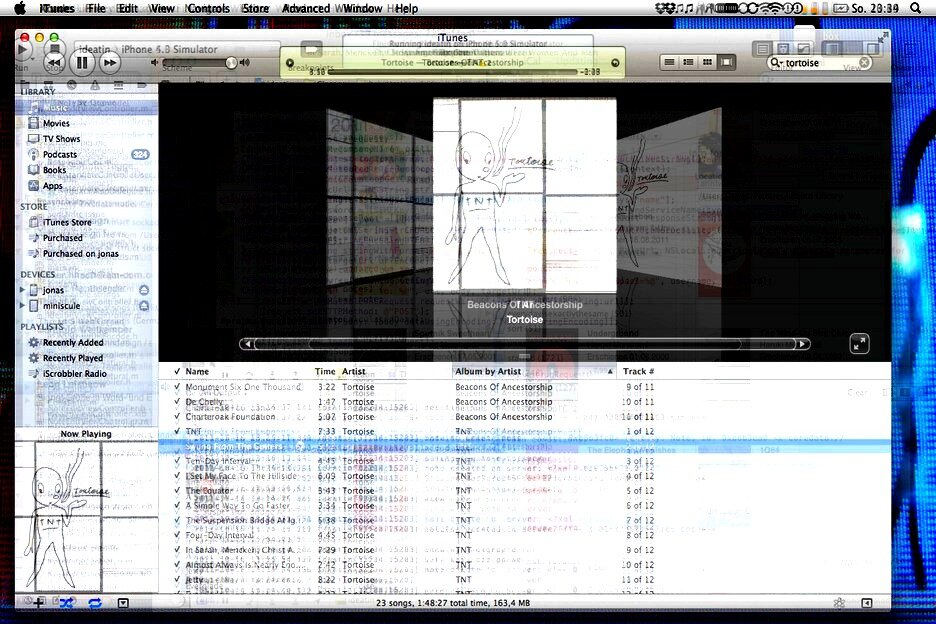
Task: Switch to song list view
Action: tap(670, 62)
